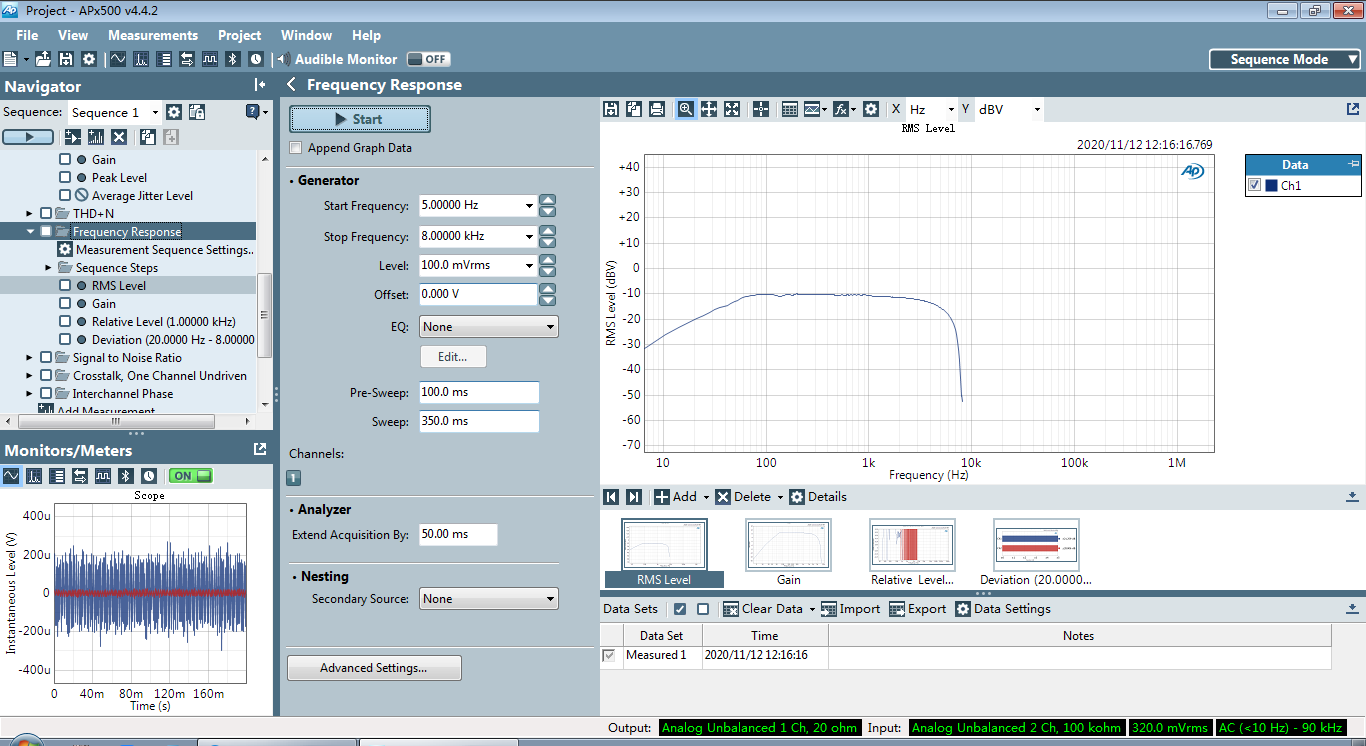Open Advanced Settings...

[x=374, y=668]
